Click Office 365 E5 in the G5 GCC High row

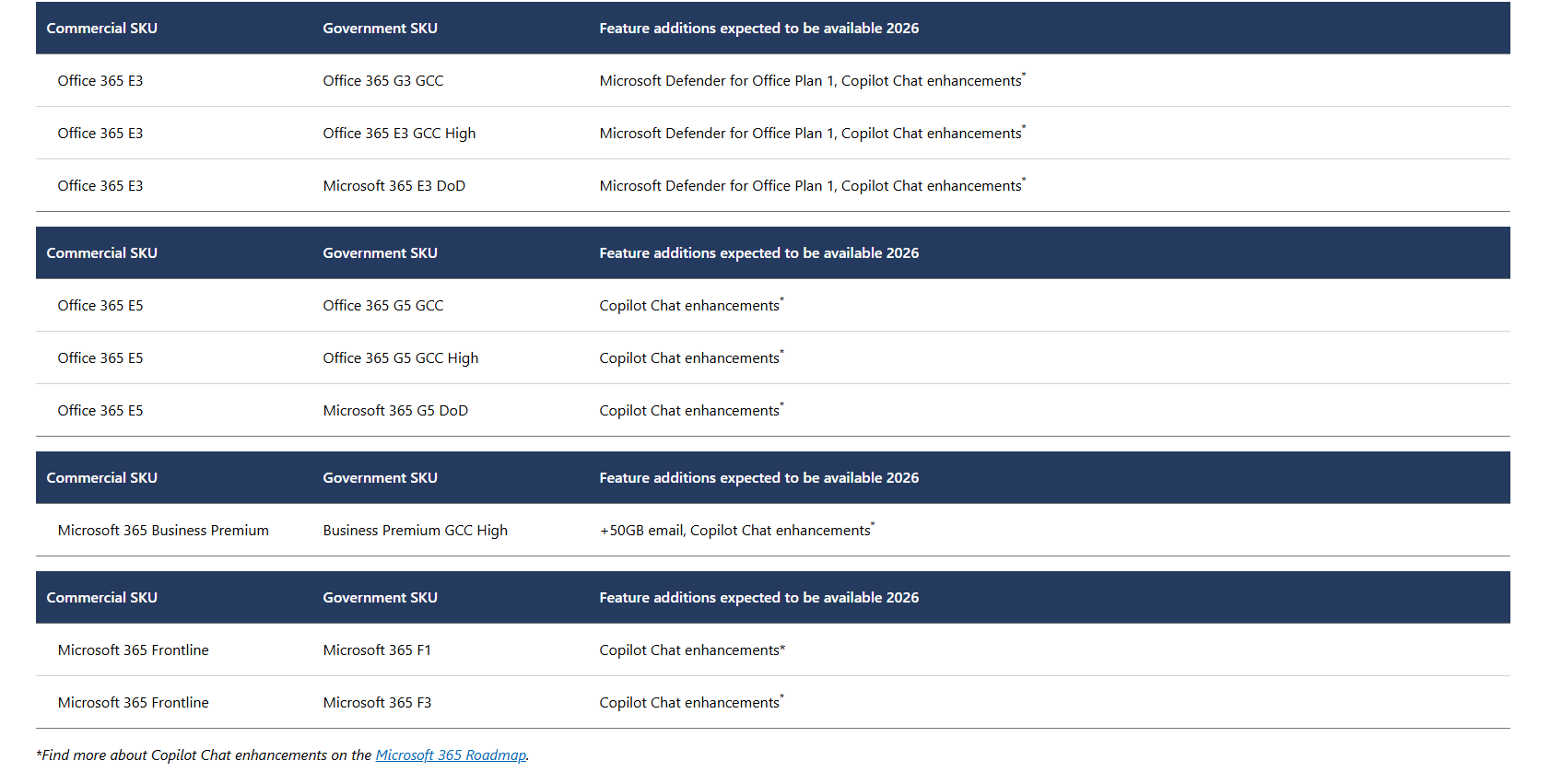click(100, 358)
